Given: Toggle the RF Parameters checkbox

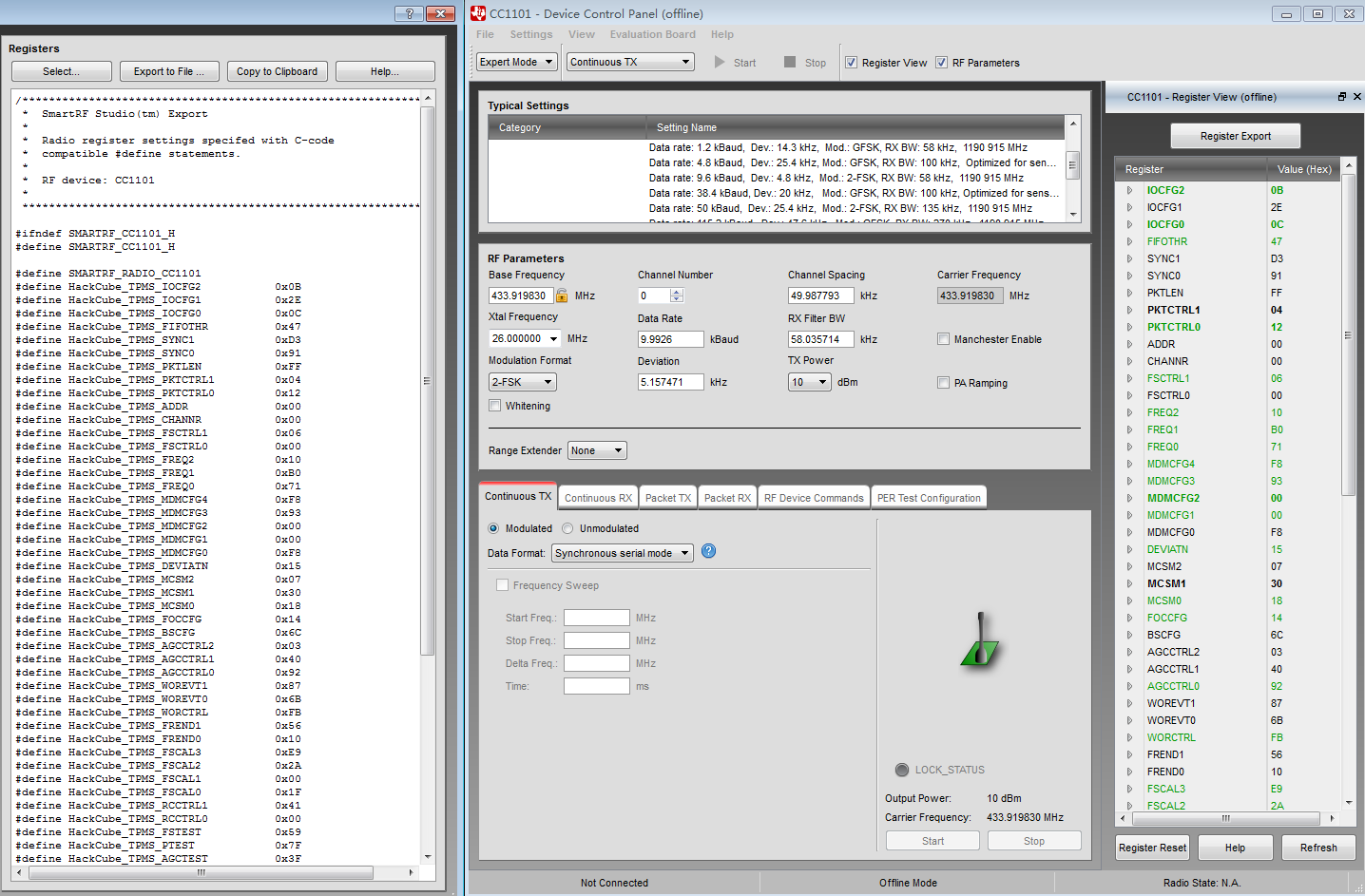Looking at the screenshot, I should pos(941,63).
